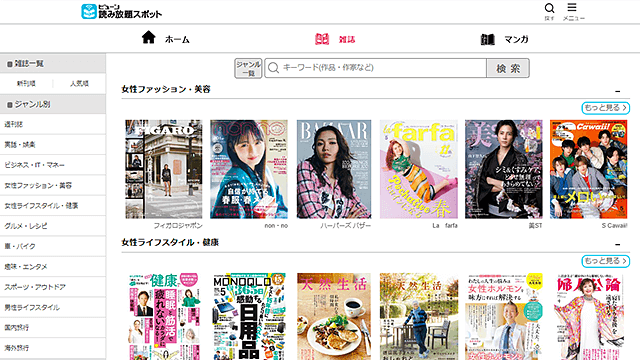Select 海外旅行 genre in sidebar
Screen dimensions: 640x360
[53, 348]
